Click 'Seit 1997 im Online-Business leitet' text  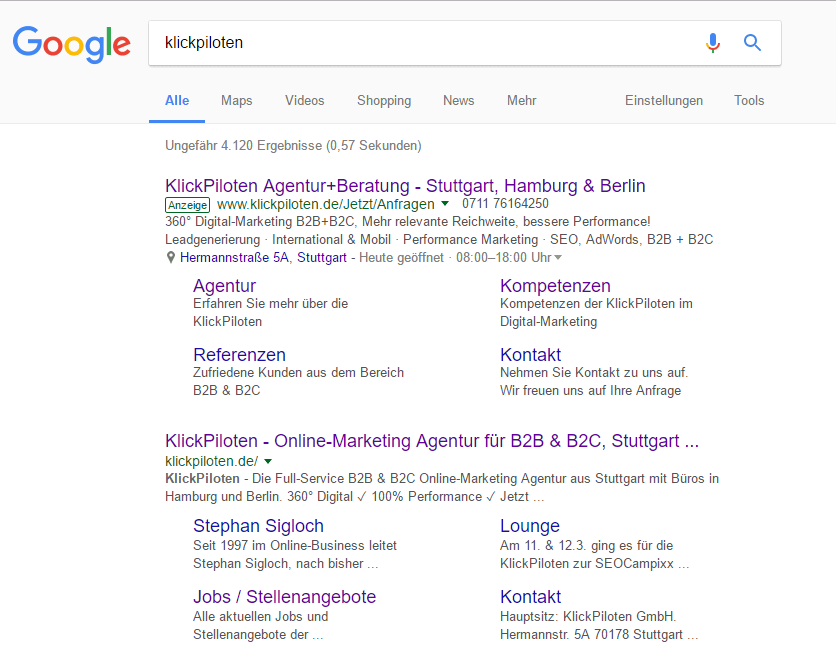click(x=295, y=545)
